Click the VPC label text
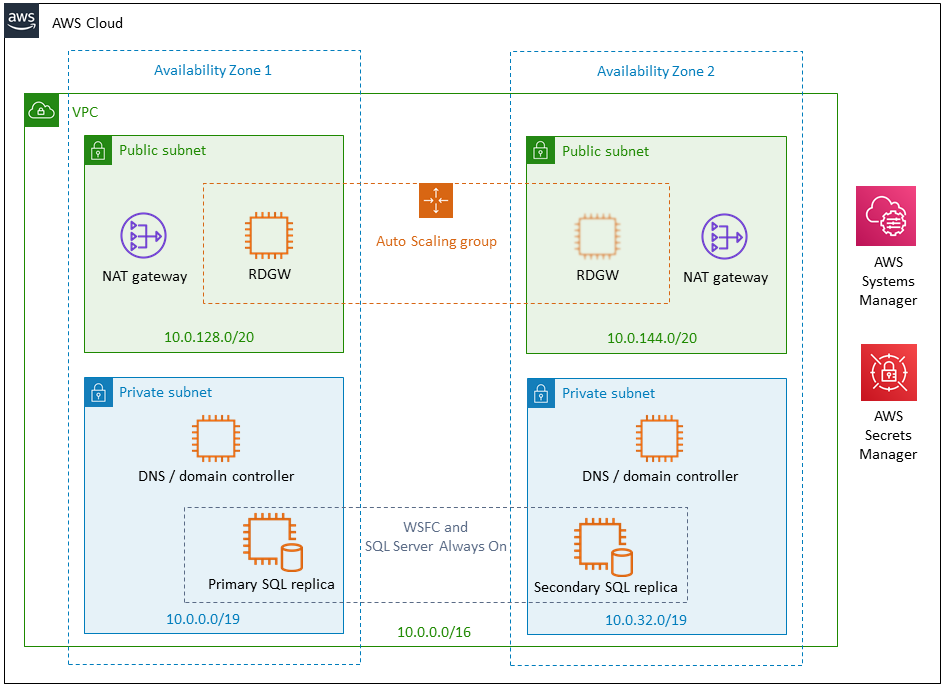The height and width of the screenshot is (688, 945). tap(85, 112)
